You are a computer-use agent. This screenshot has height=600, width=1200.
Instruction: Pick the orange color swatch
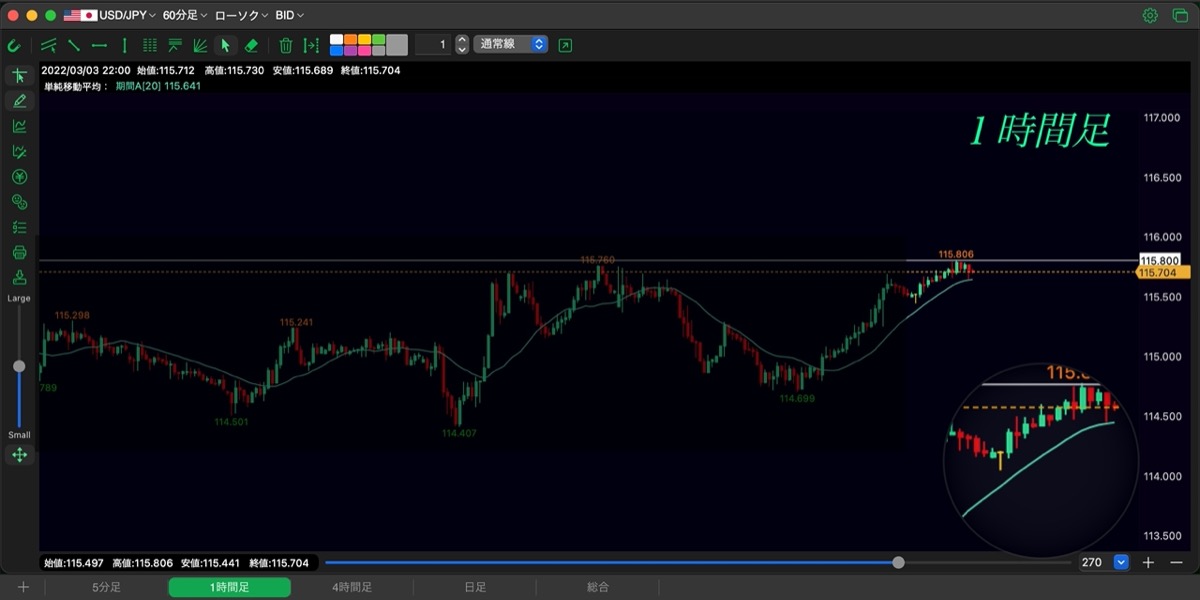pos(350,39)
